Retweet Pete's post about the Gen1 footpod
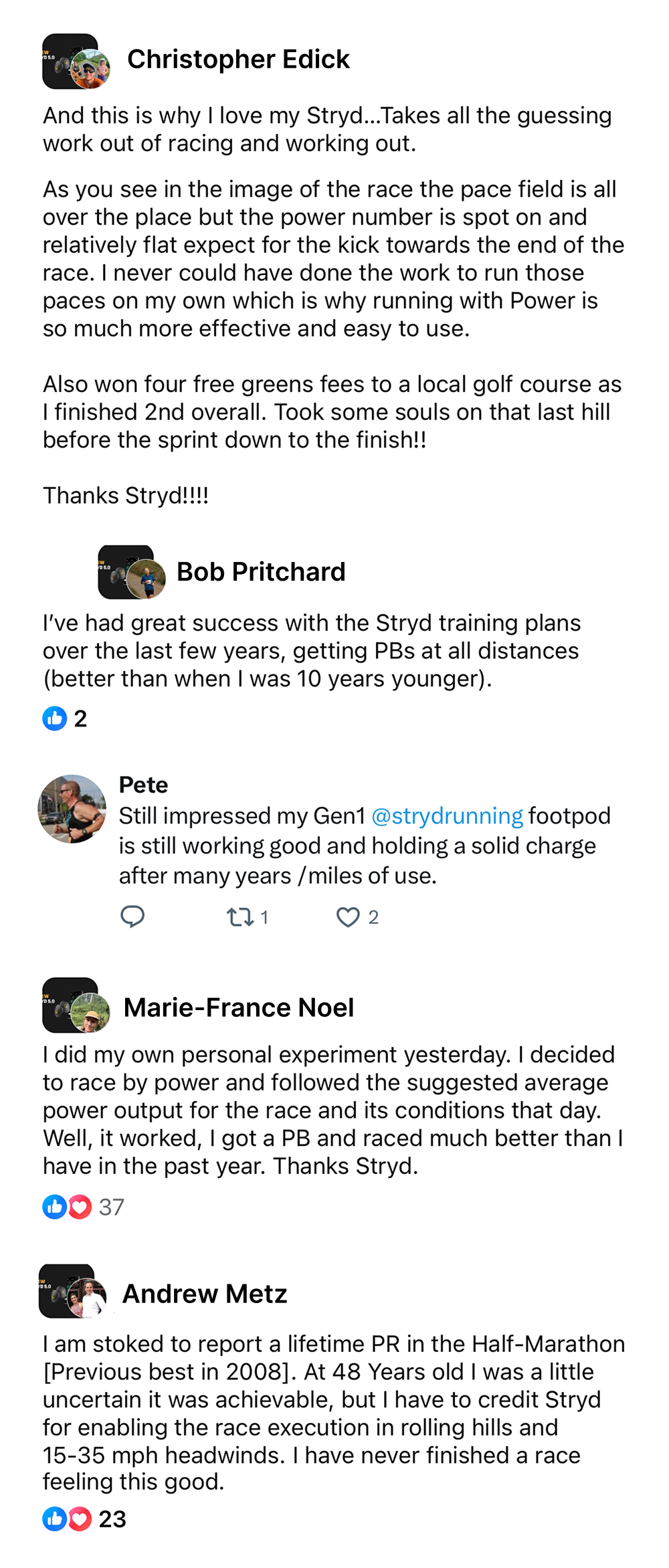Image resolution: width=669 pixels, height=1568 pixels. point(240,916)
